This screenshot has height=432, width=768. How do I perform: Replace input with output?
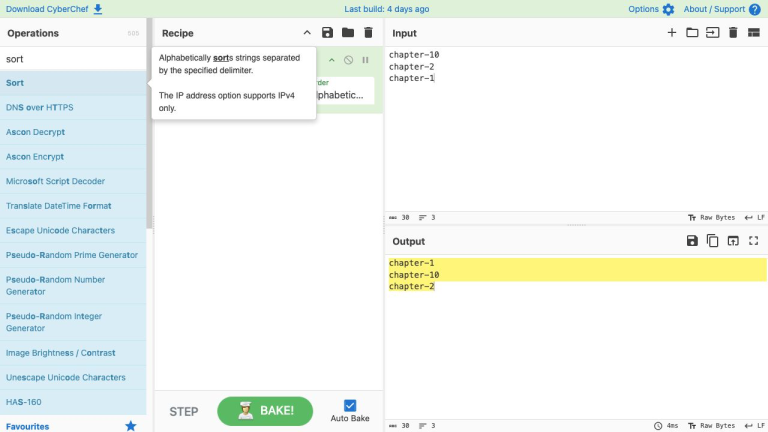(733, 240)
